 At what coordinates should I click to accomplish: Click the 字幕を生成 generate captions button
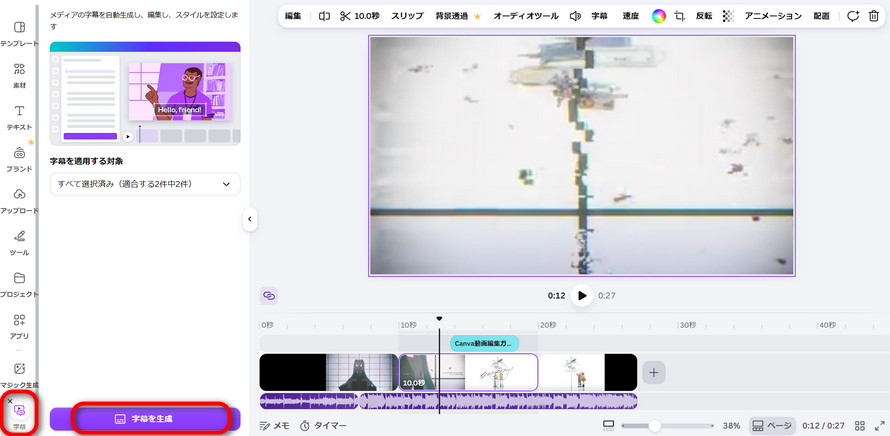click(145, 419)
